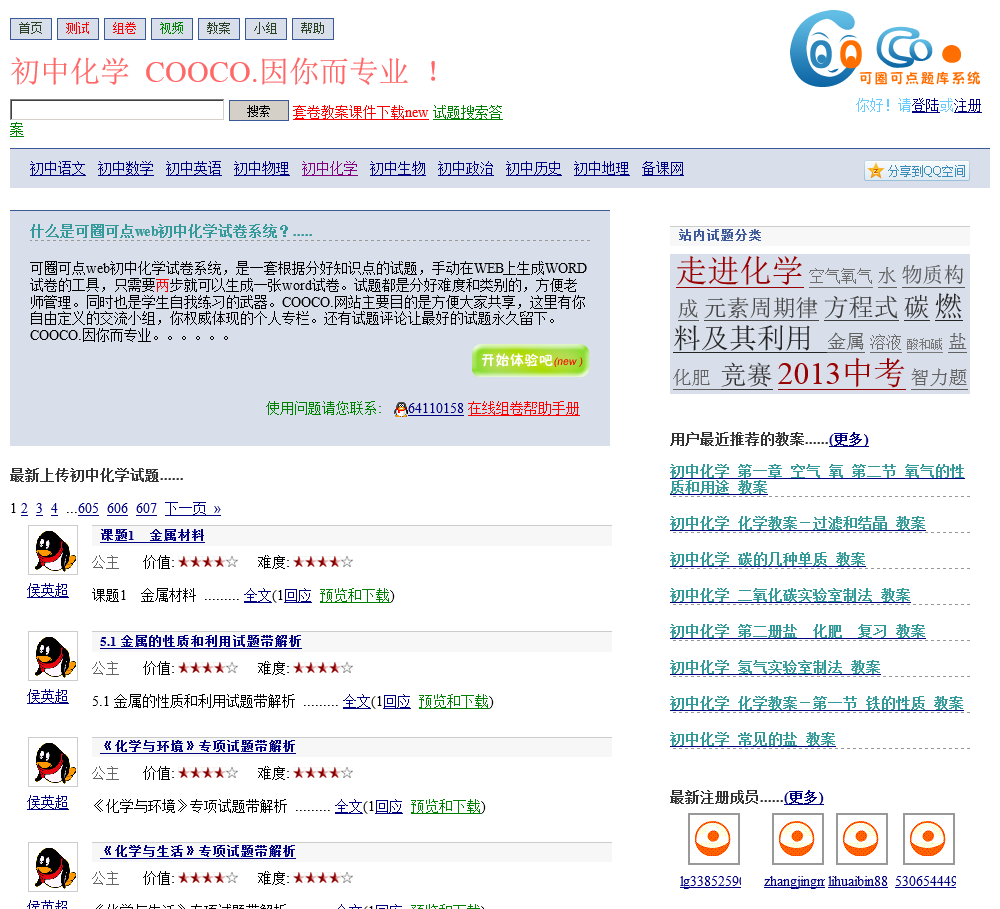1000x909 pixels.
Task: Click 下一页 » next page link
Action: point(193,508)
